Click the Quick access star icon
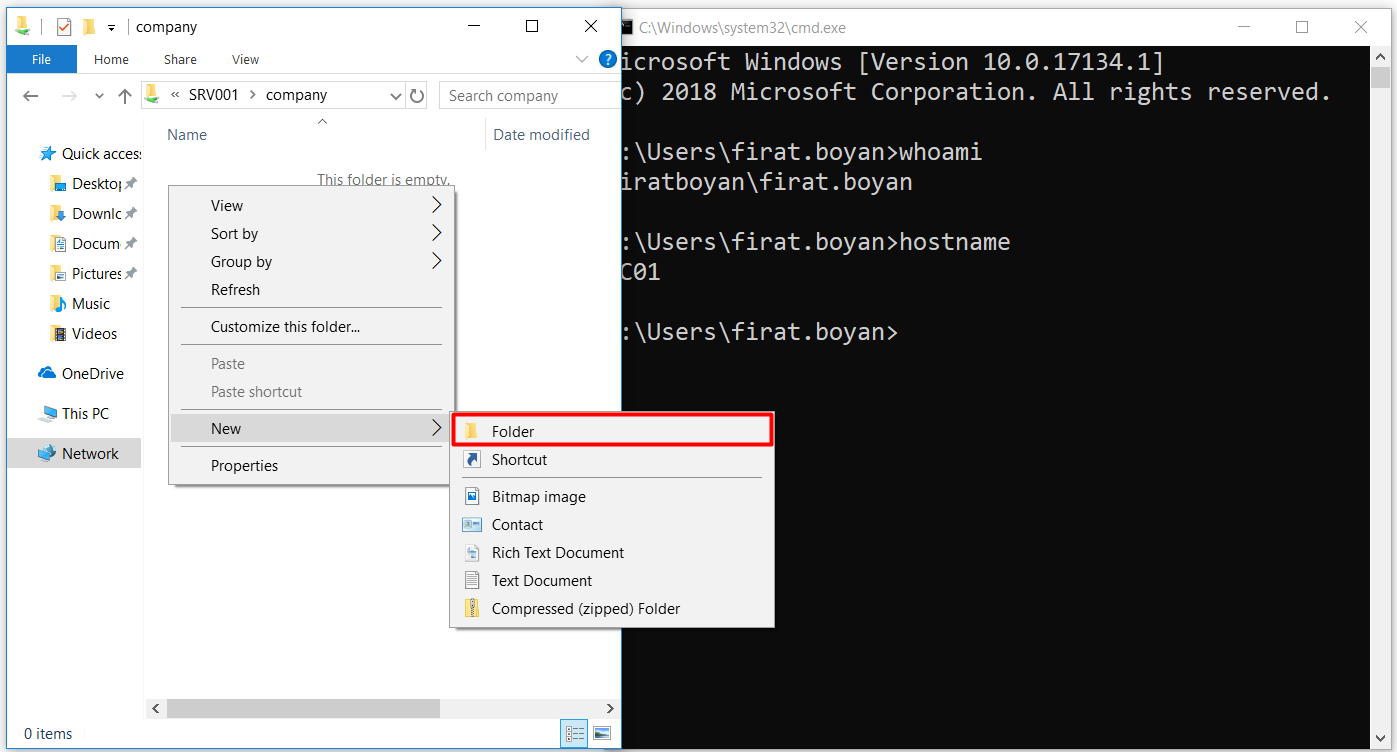 (x=47, y=154)
